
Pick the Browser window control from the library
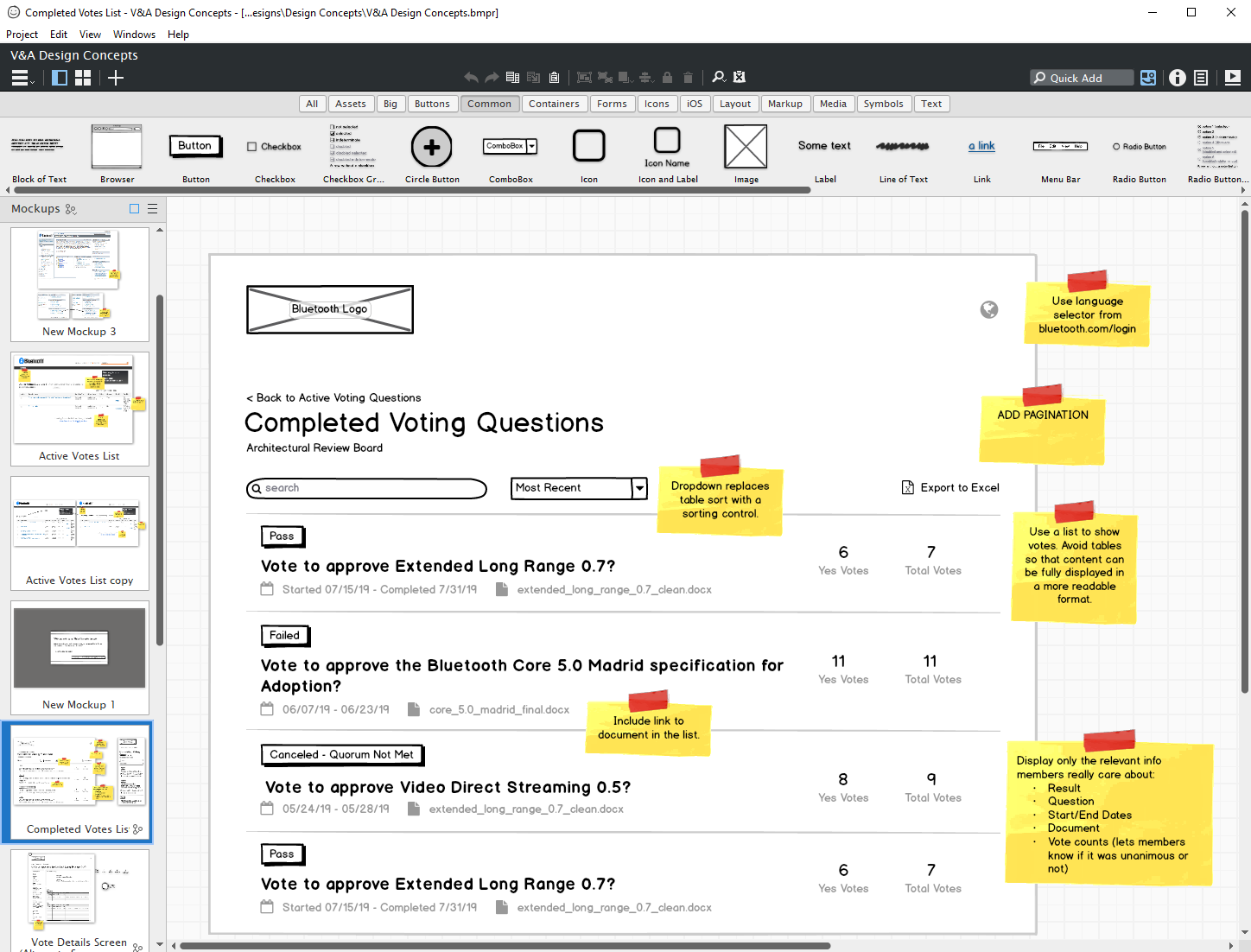[117, 155]
